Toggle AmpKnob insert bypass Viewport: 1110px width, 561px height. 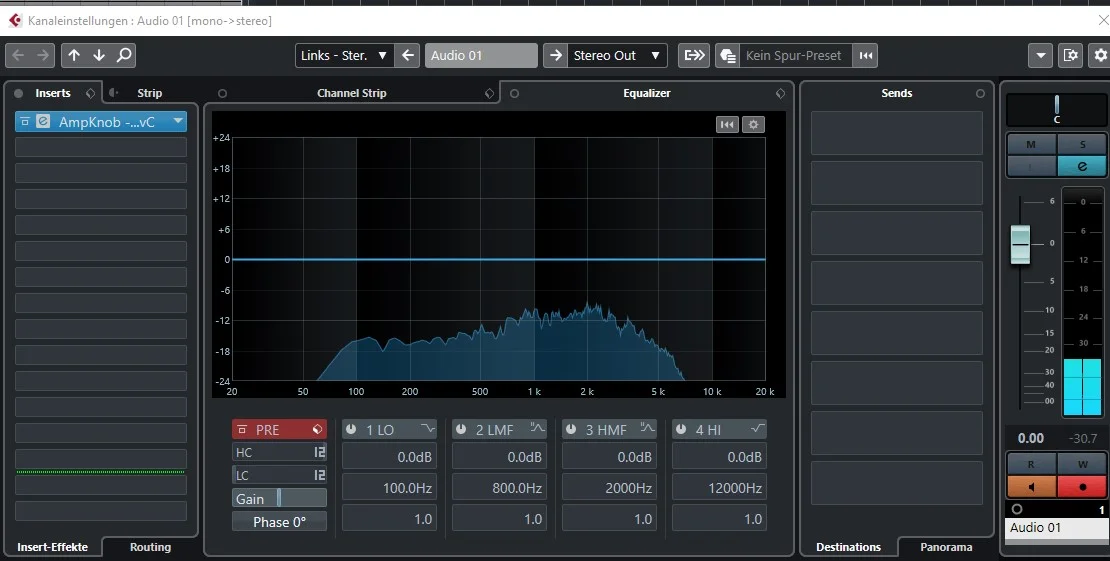[25, 122]
